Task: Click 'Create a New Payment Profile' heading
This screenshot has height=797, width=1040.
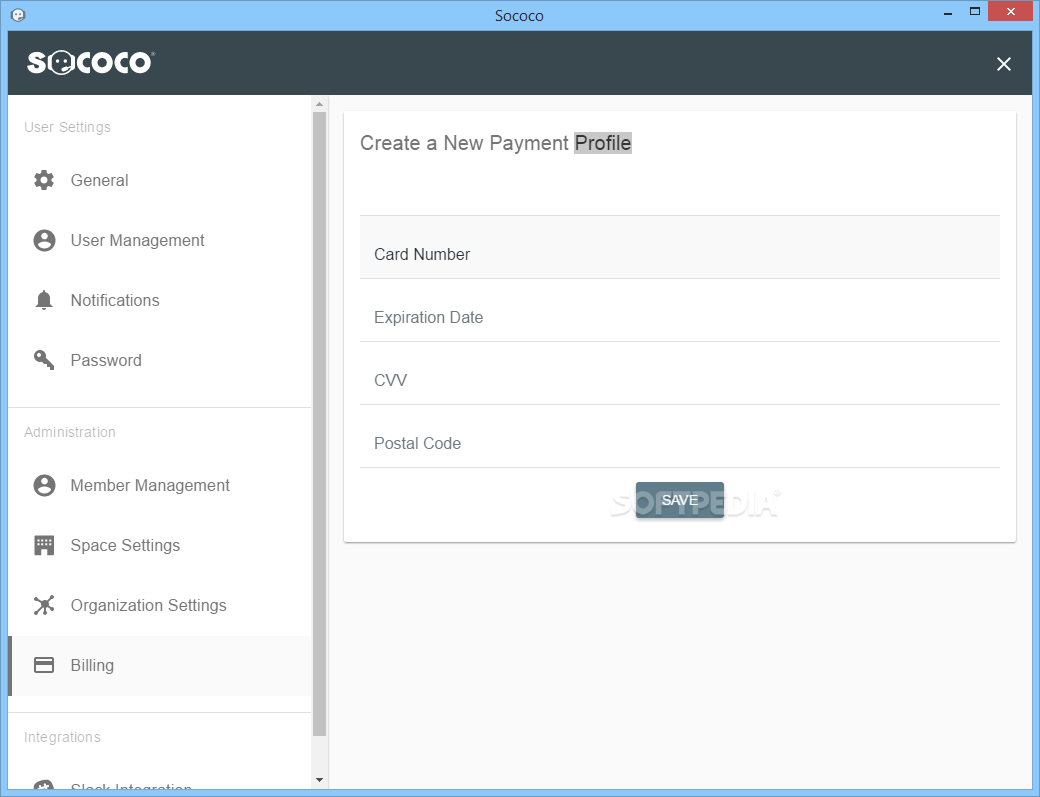Action: [495, 143]
